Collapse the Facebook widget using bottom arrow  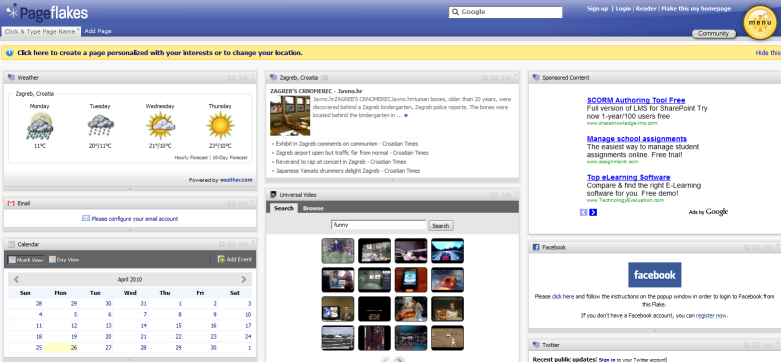pos(654,330)
